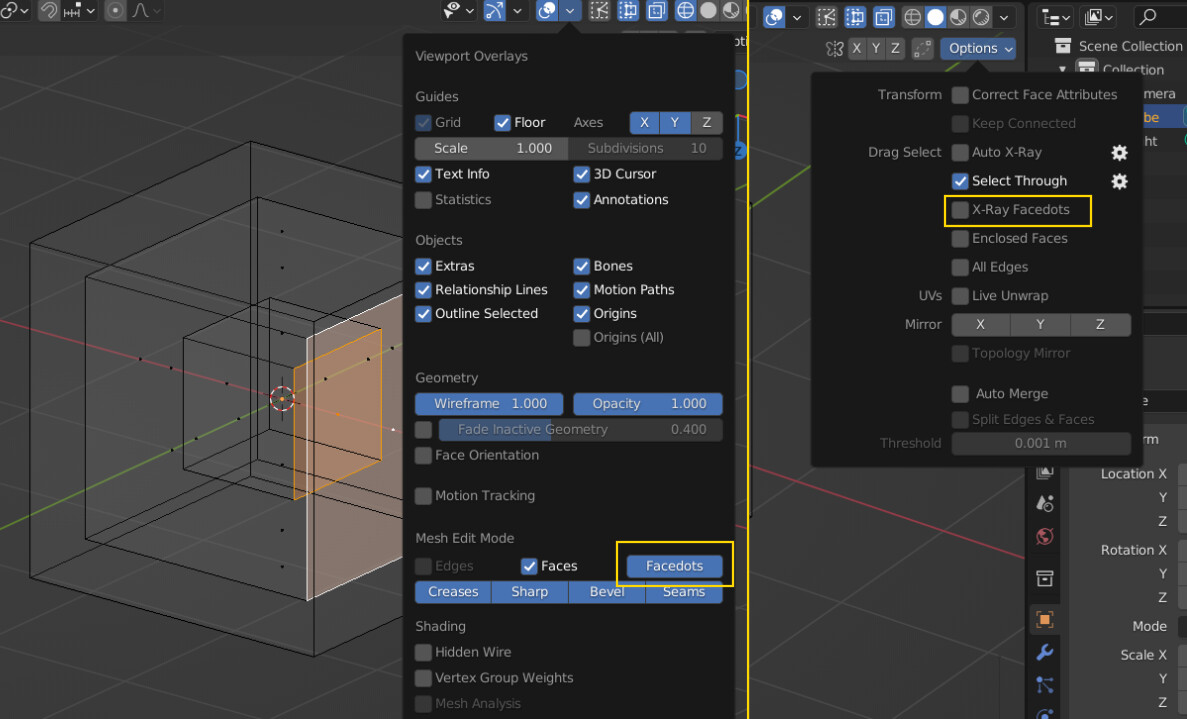Open the Object properties tab
The height and width of the screenshot is (719, 1187).
tap(1045, 619)
